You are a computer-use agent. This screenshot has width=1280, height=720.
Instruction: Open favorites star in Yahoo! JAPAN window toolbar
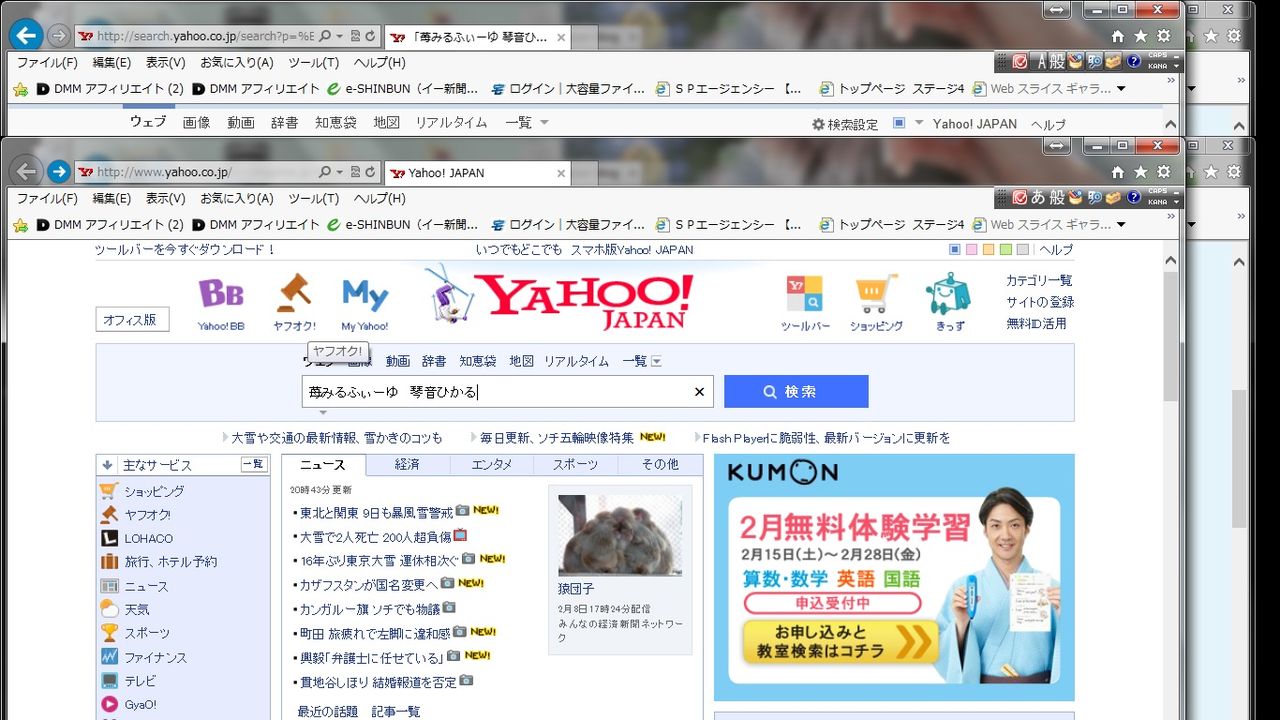click(x=1141, y=172)
